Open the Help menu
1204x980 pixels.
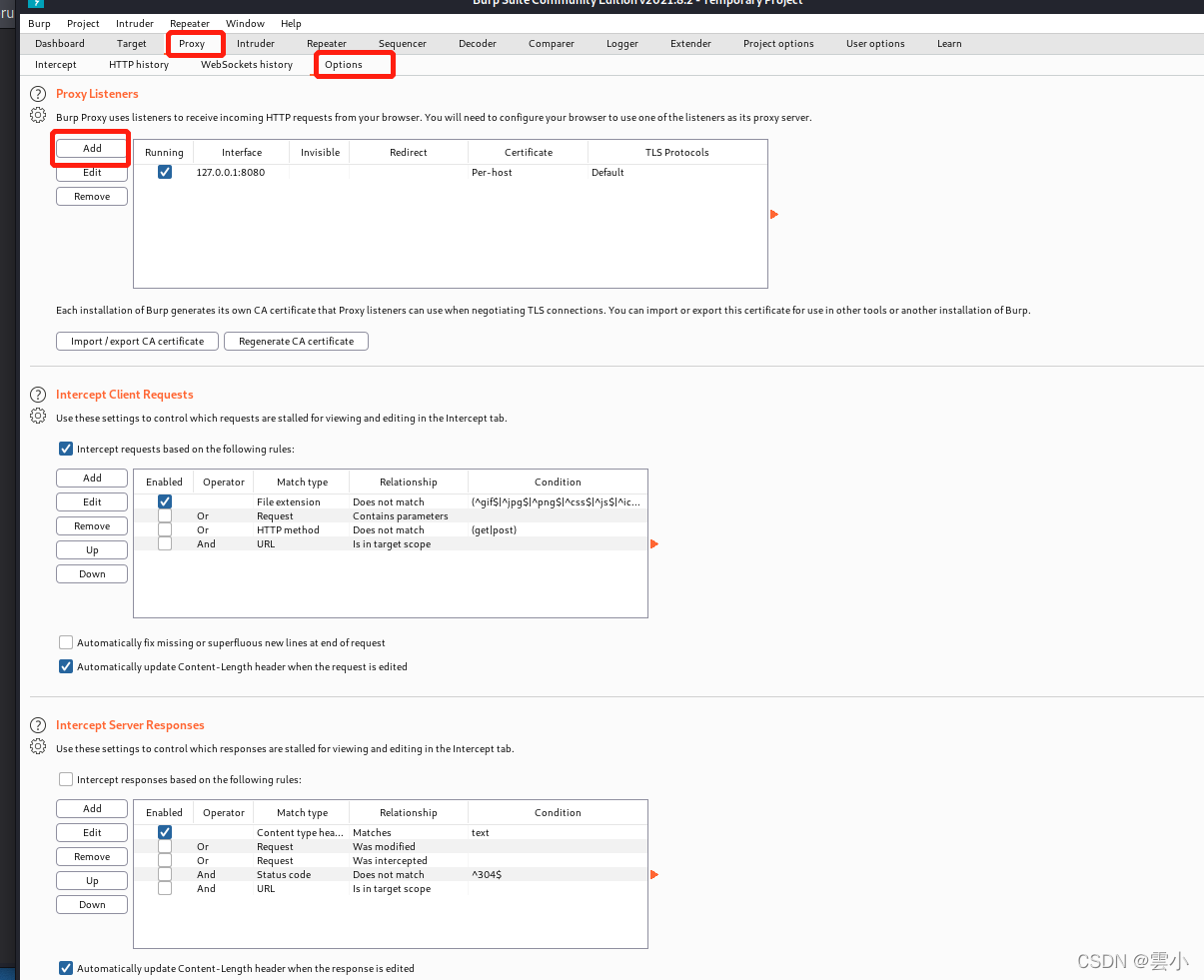291,23
